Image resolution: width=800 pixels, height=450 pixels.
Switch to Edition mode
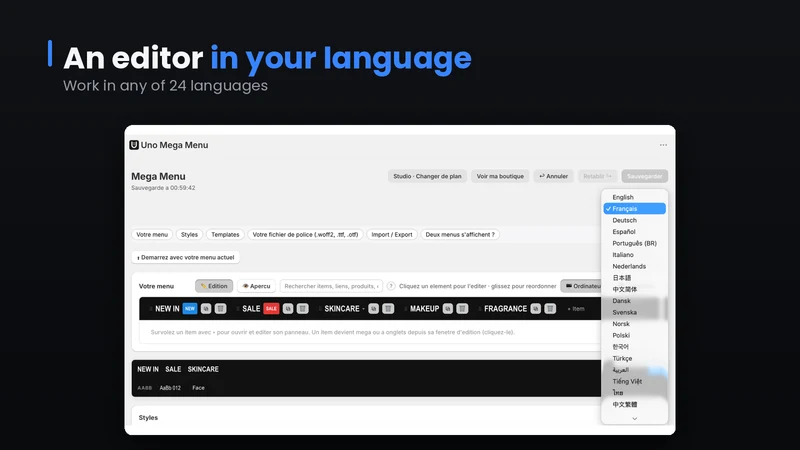214,286
